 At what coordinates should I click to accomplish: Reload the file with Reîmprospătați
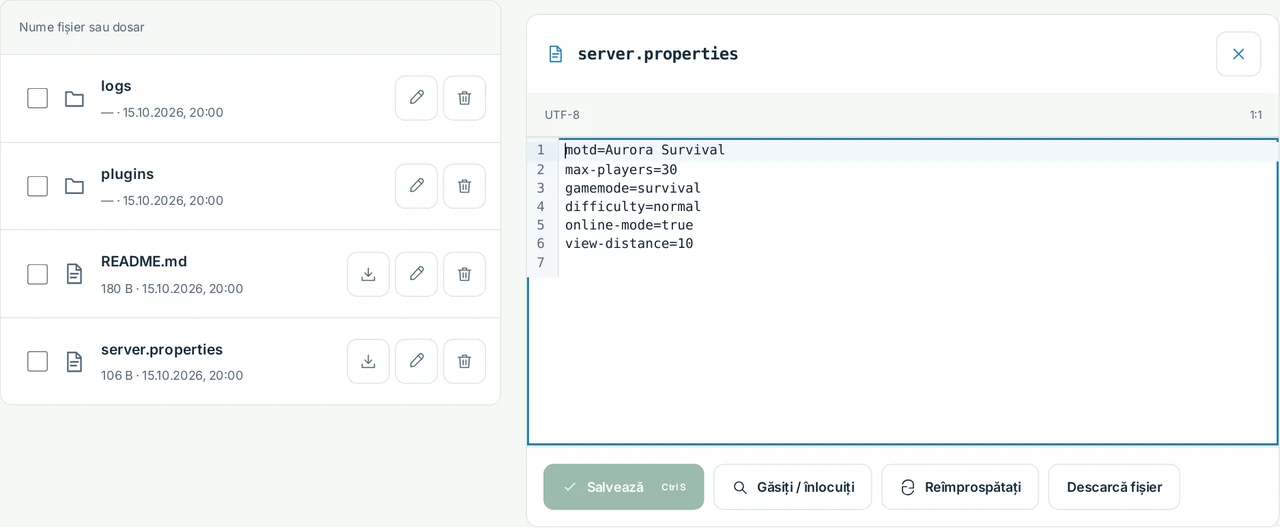coord(960,487)
